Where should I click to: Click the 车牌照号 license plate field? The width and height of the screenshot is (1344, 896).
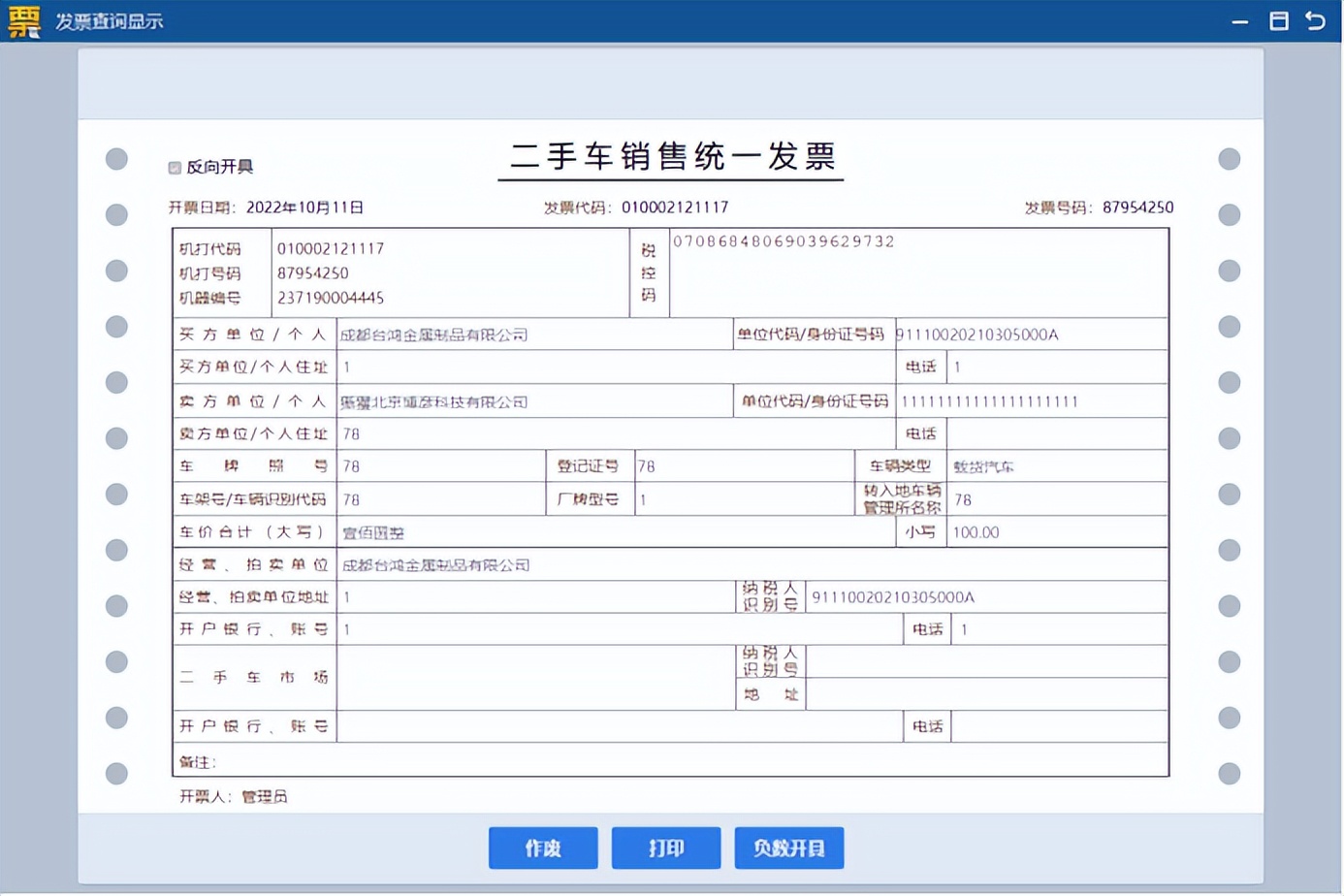(436, 465)
